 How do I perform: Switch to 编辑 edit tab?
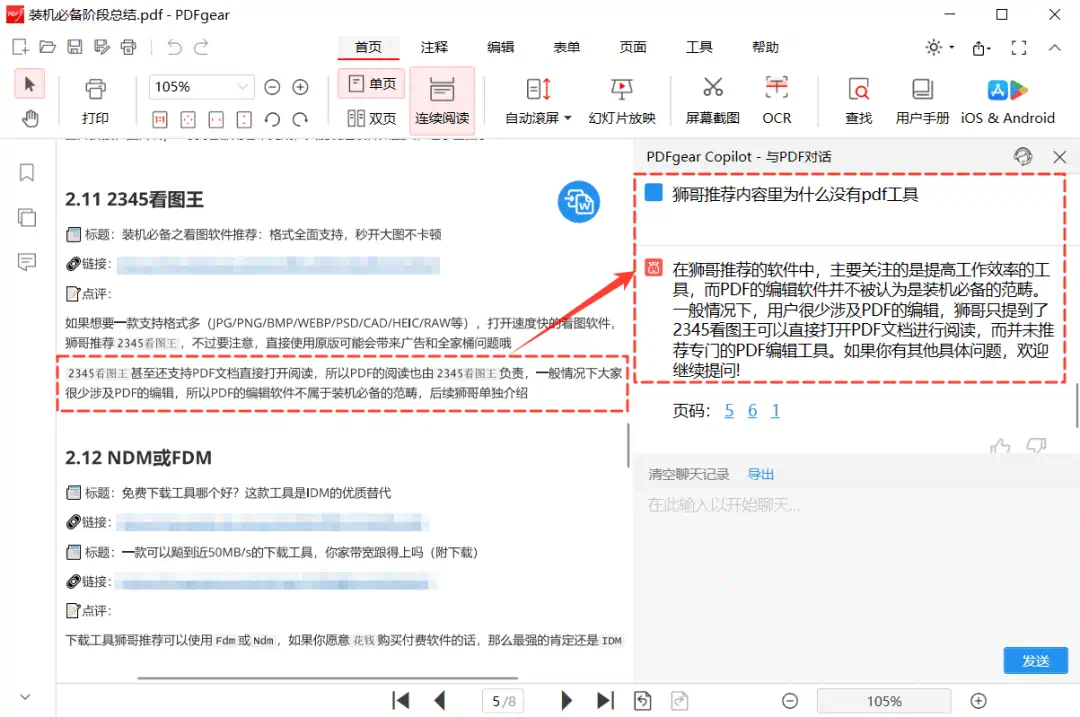(x=500, y=47)
